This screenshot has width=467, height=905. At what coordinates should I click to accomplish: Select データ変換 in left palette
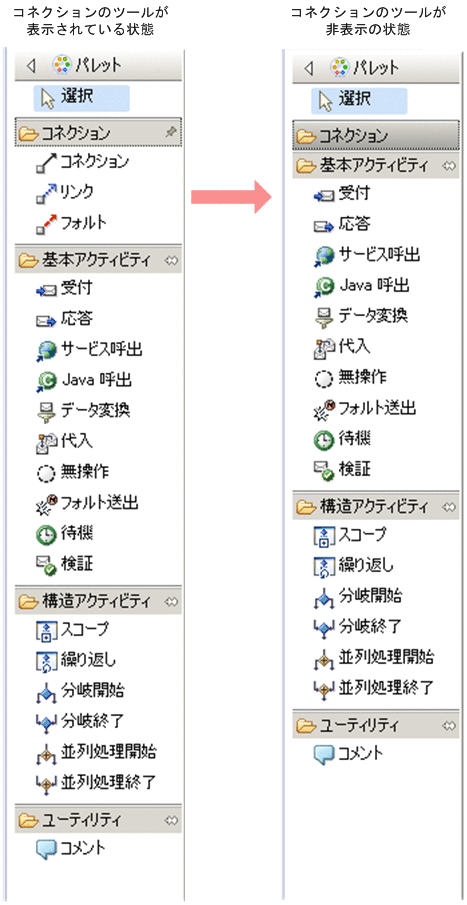[82, 411]
